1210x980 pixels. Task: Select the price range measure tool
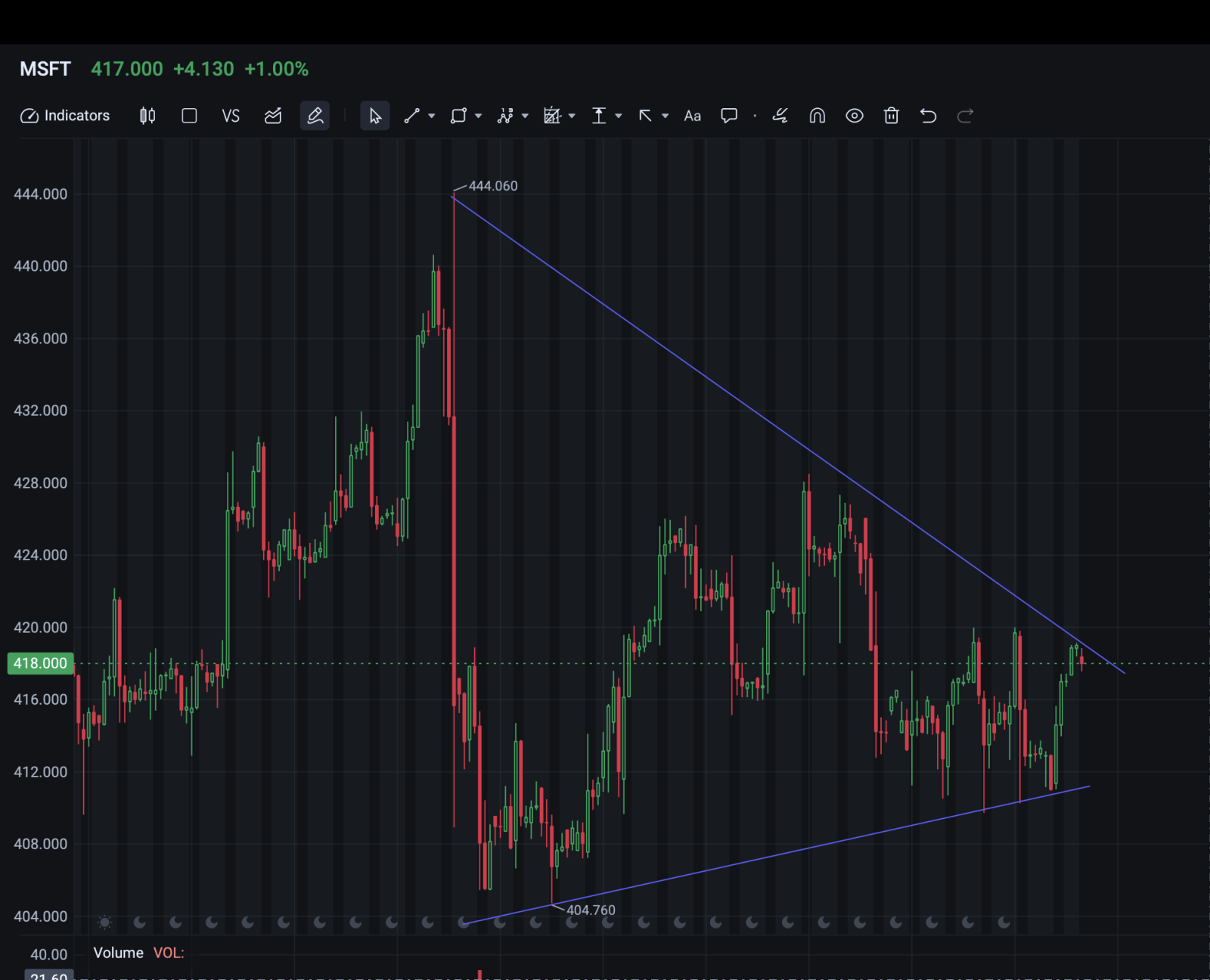(599, 116)
